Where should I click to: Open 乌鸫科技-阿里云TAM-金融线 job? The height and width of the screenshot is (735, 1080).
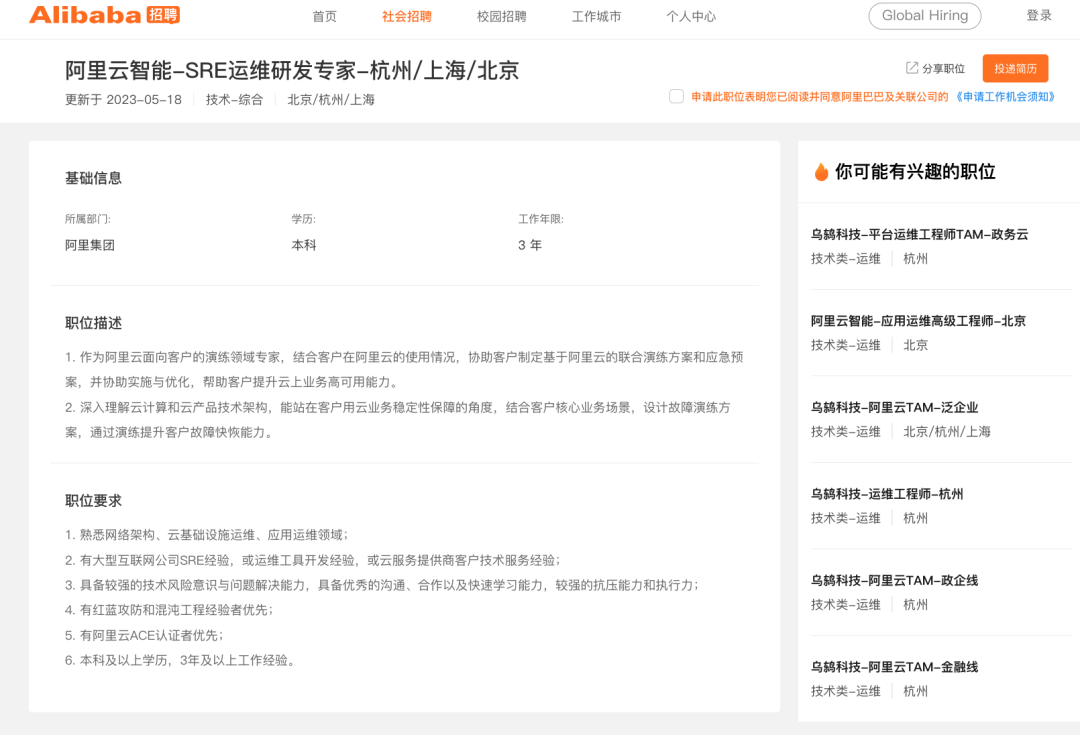tap(894, 667)
